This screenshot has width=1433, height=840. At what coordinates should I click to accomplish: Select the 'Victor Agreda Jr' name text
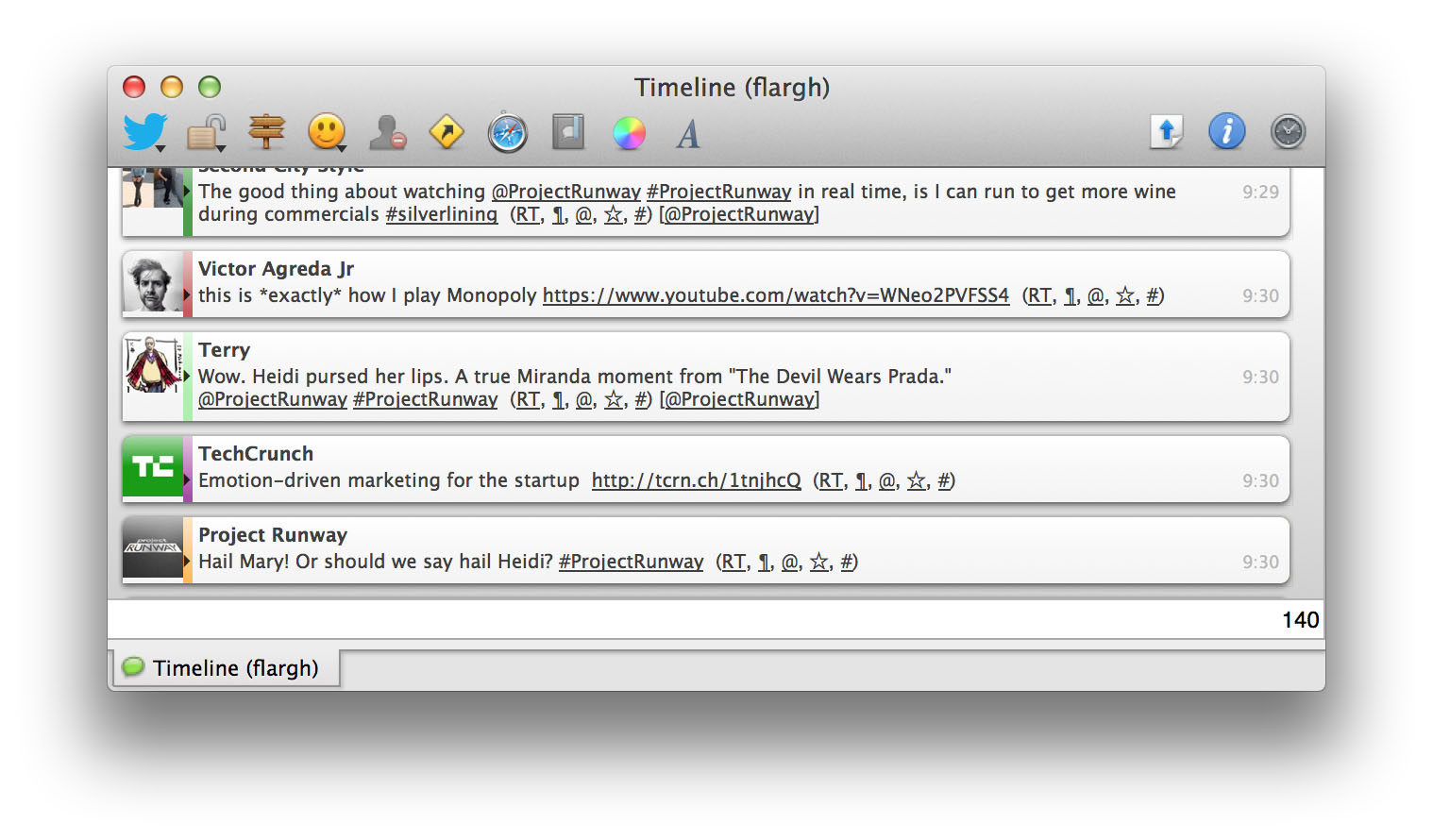[x=277, y=269]
